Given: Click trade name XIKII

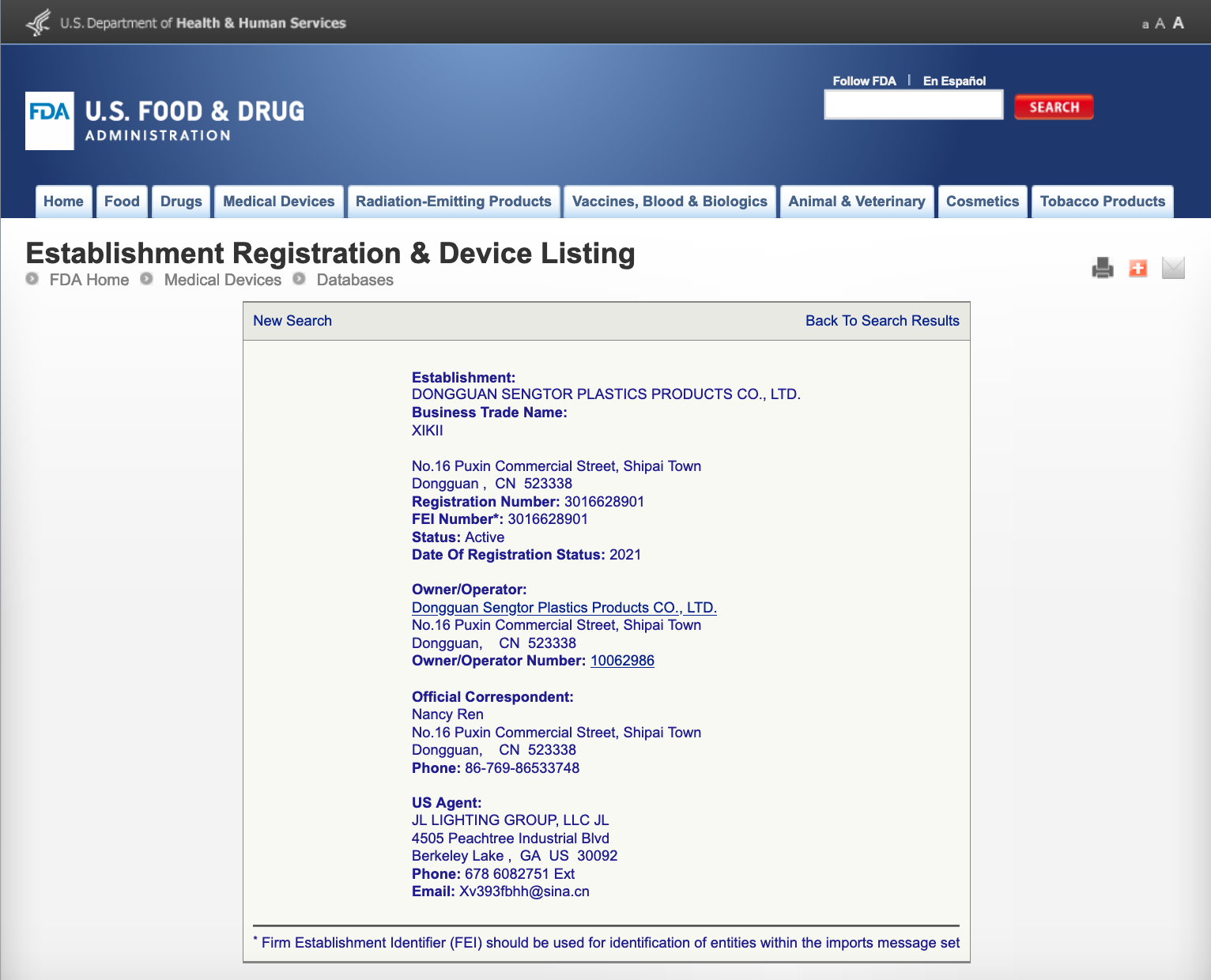Looking at the screenshot, I should [x=428, y=431].
